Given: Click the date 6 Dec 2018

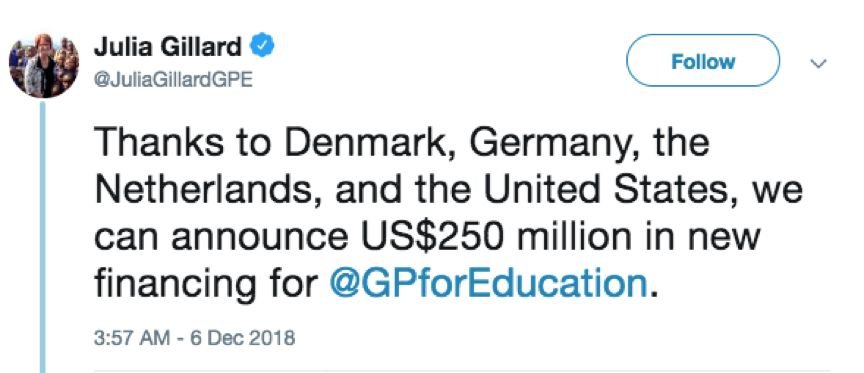Looking at the screenshot, I should click(x=242, y=338).
